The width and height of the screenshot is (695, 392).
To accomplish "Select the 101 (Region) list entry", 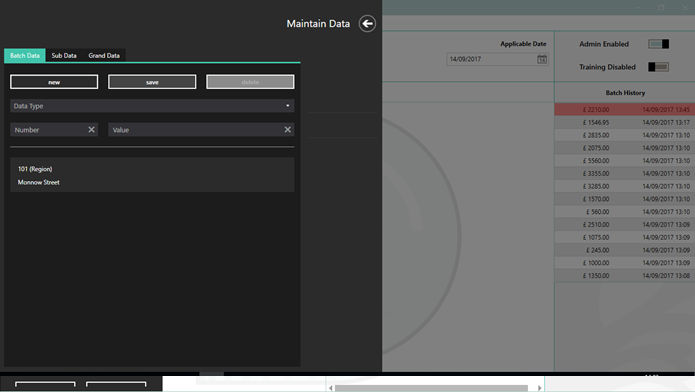I will (35, 169).
